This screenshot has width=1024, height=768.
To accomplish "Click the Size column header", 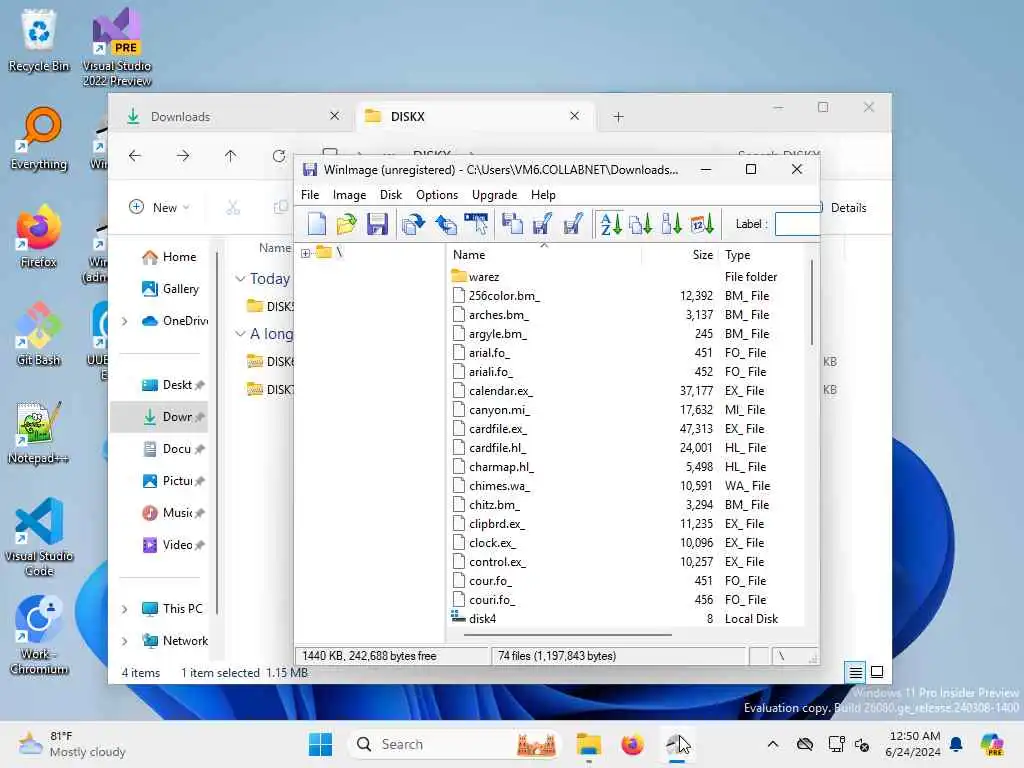I will pos(703,255).
